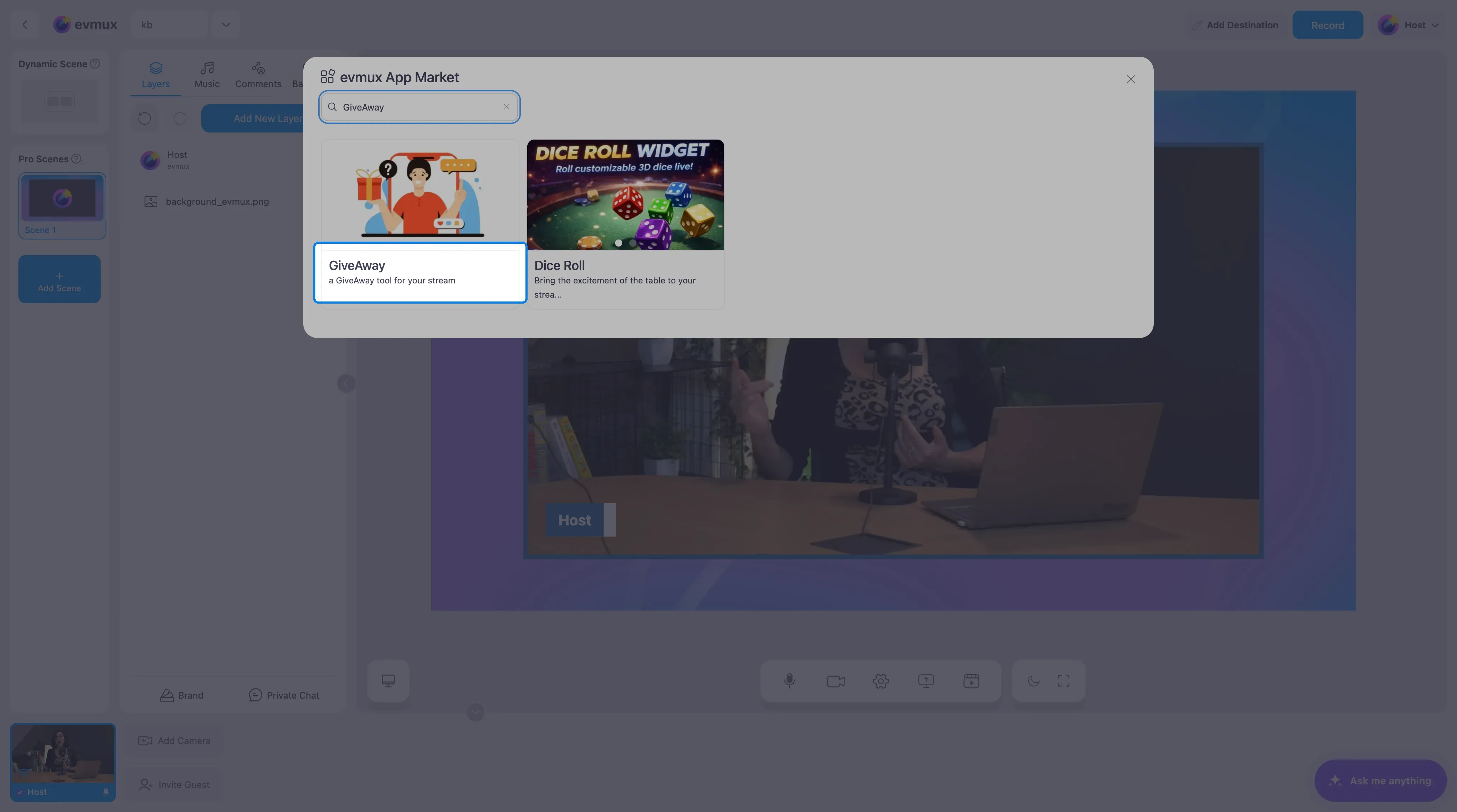Collapse the left panel arrow
This screenshot has width=1457, height=812.
pos(346,383)
